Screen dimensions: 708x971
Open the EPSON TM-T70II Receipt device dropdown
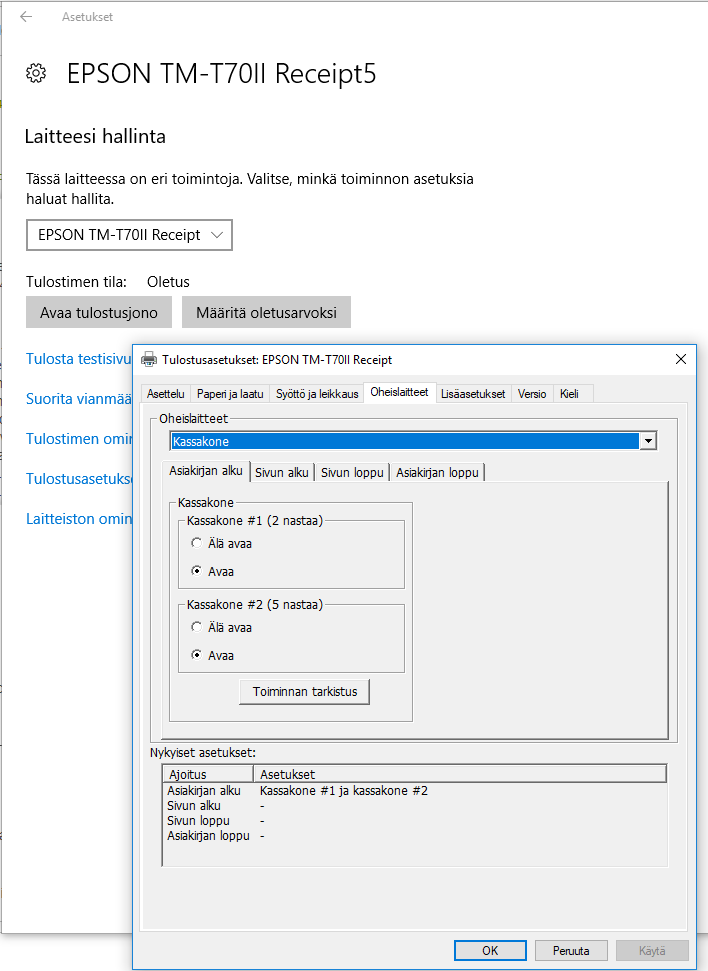pyautogui.click(x=129, y=235)
